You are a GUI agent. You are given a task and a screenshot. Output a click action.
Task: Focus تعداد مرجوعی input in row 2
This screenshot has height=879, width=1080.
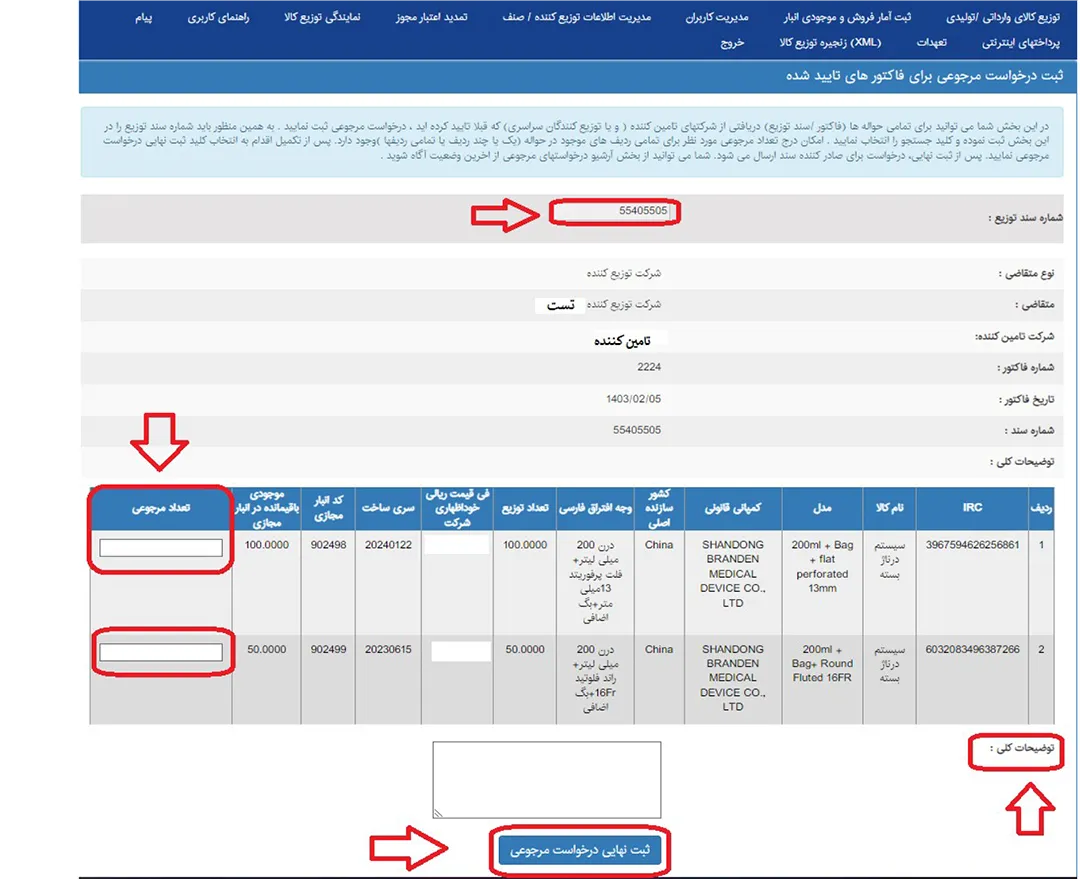coord(160,652)
